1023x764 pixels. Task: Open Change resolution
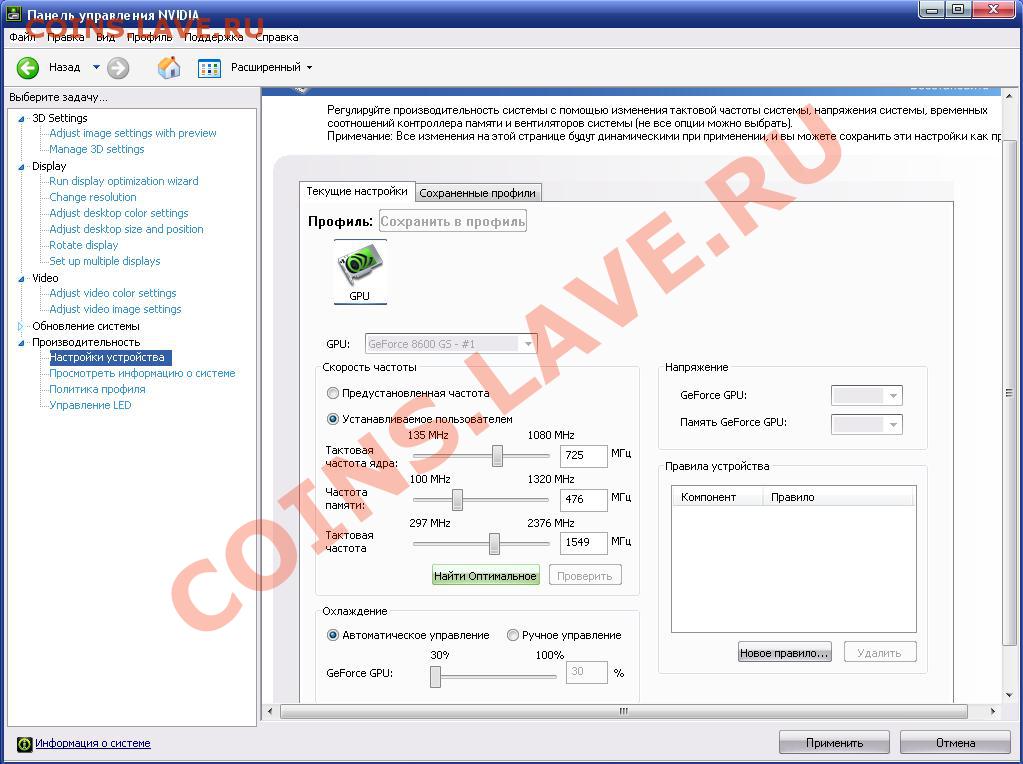point(93,197)
